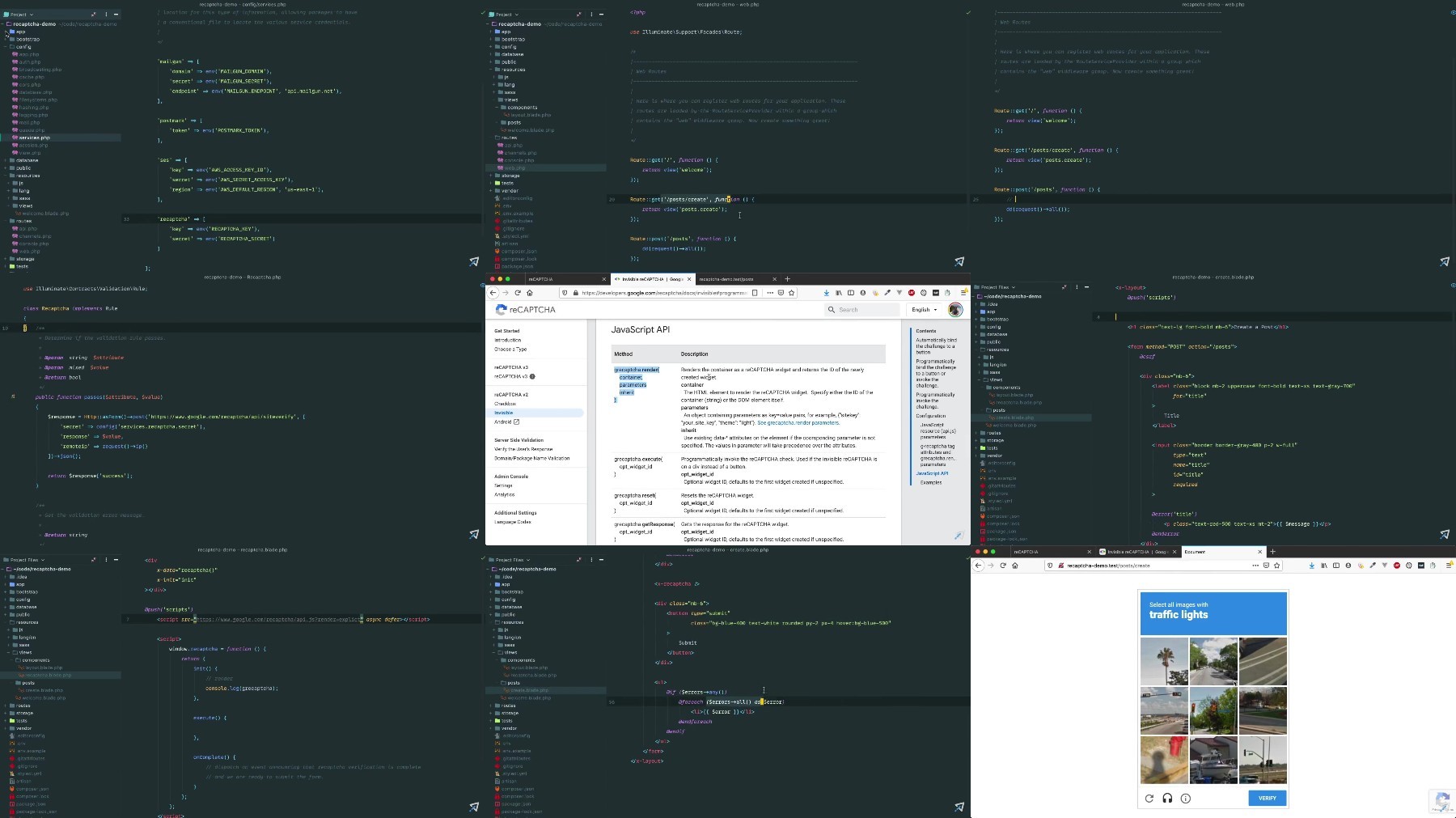Go back in the recaptcha-demo.test/posts/create browser
This screenshot has width=1456, height=818.
[979, 566]
